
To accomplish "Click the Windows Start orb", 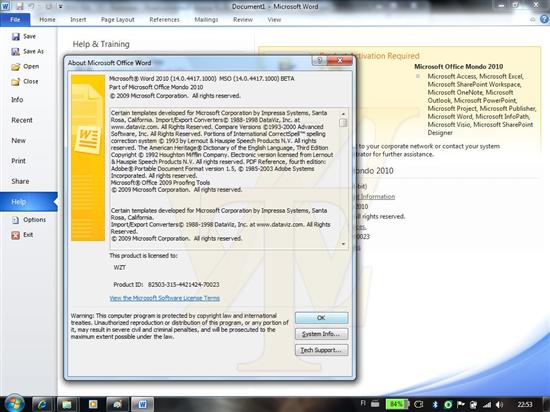I will click(14, 404).
